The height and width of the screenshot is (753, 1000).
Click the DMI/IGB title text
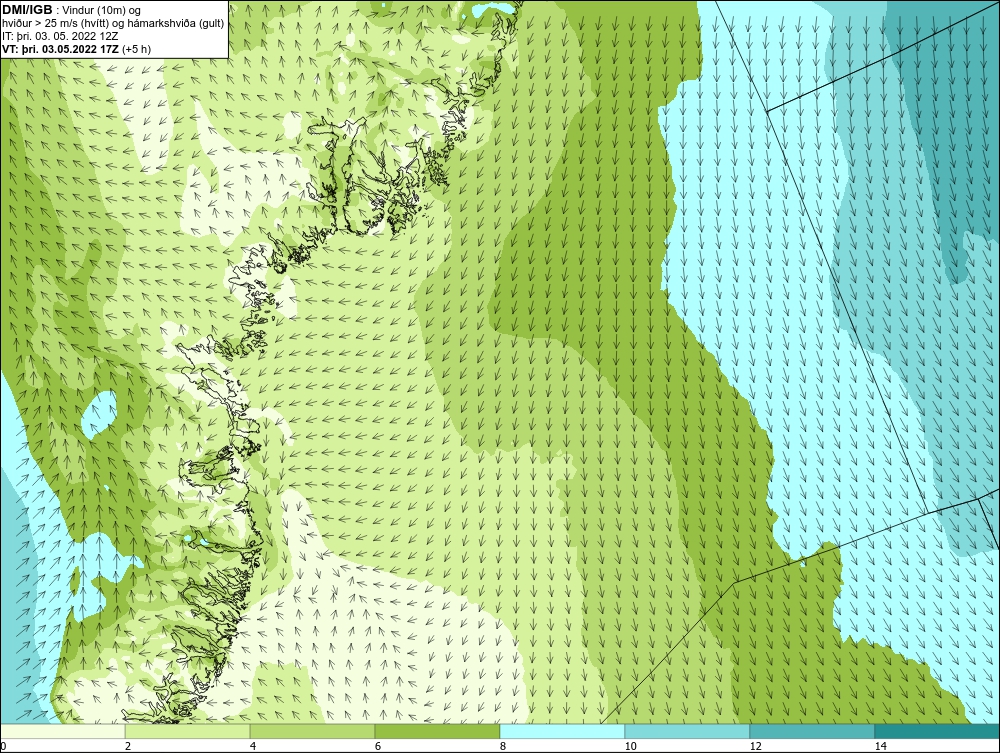coord(27,10)
